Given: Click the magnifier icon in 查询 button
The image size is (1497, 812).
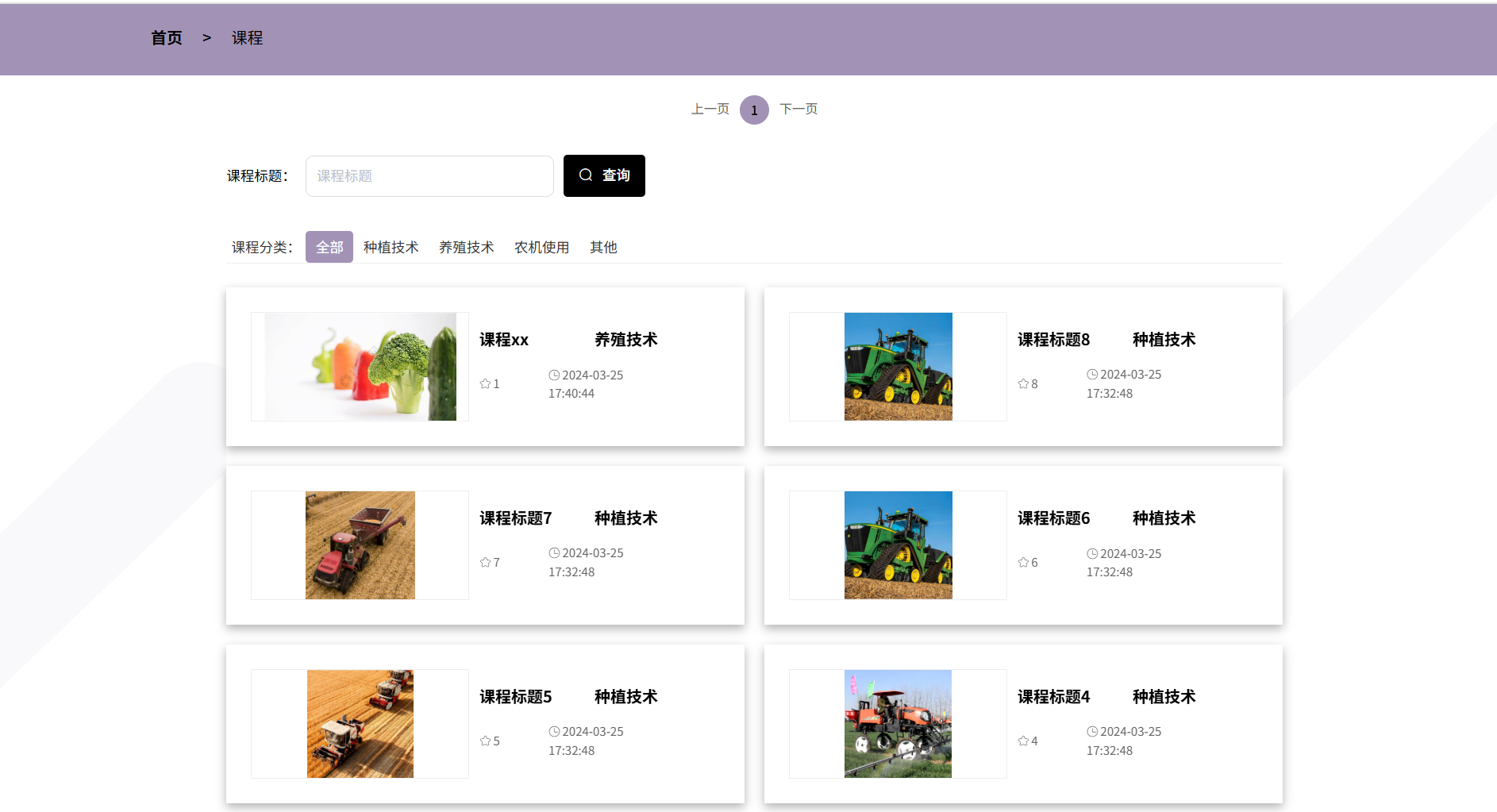Looking at the screenshot, I should point(586,175).
